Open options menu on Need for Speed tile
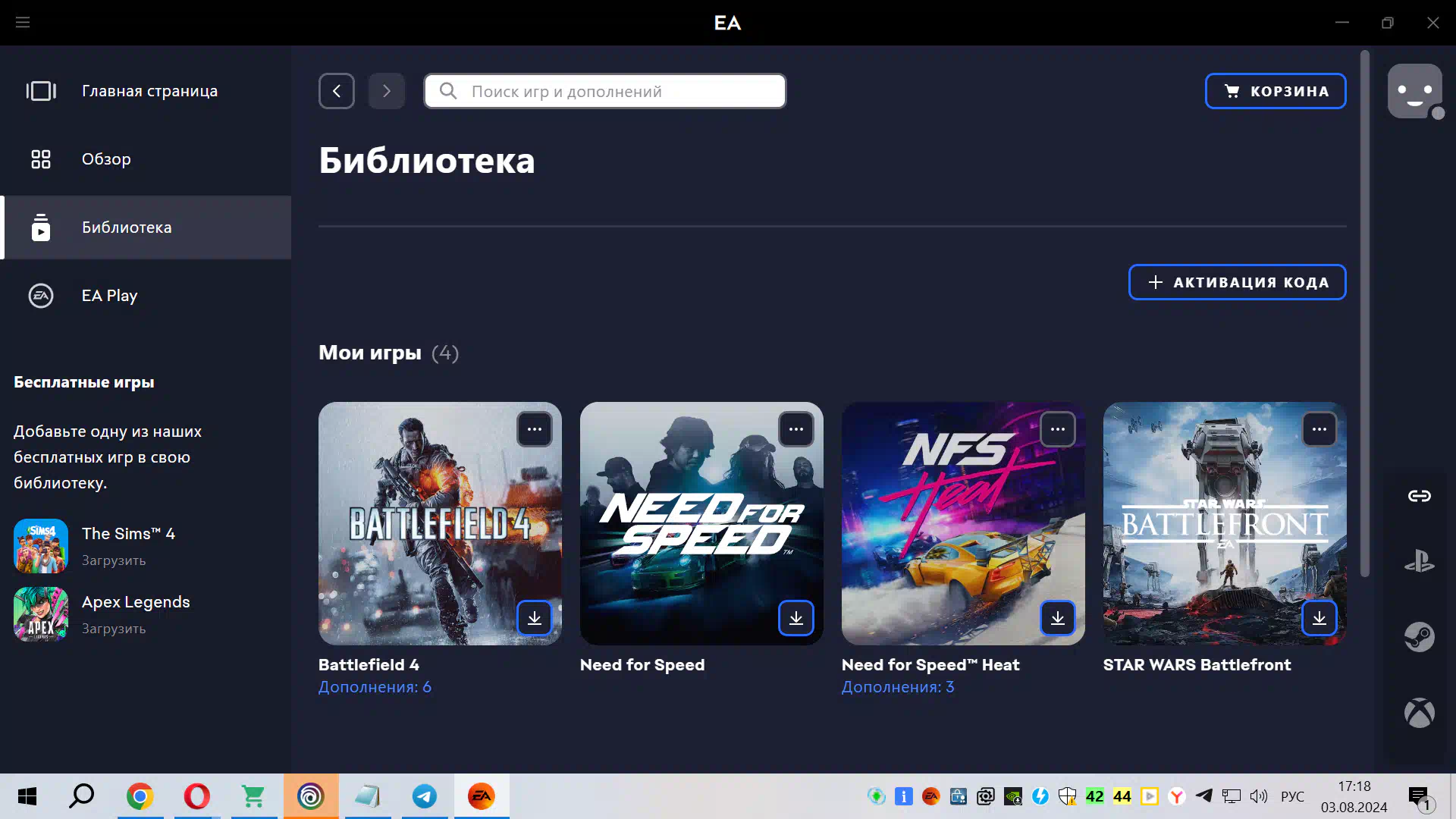Screen dimensions: 1456x819 (x=795, y=429)
